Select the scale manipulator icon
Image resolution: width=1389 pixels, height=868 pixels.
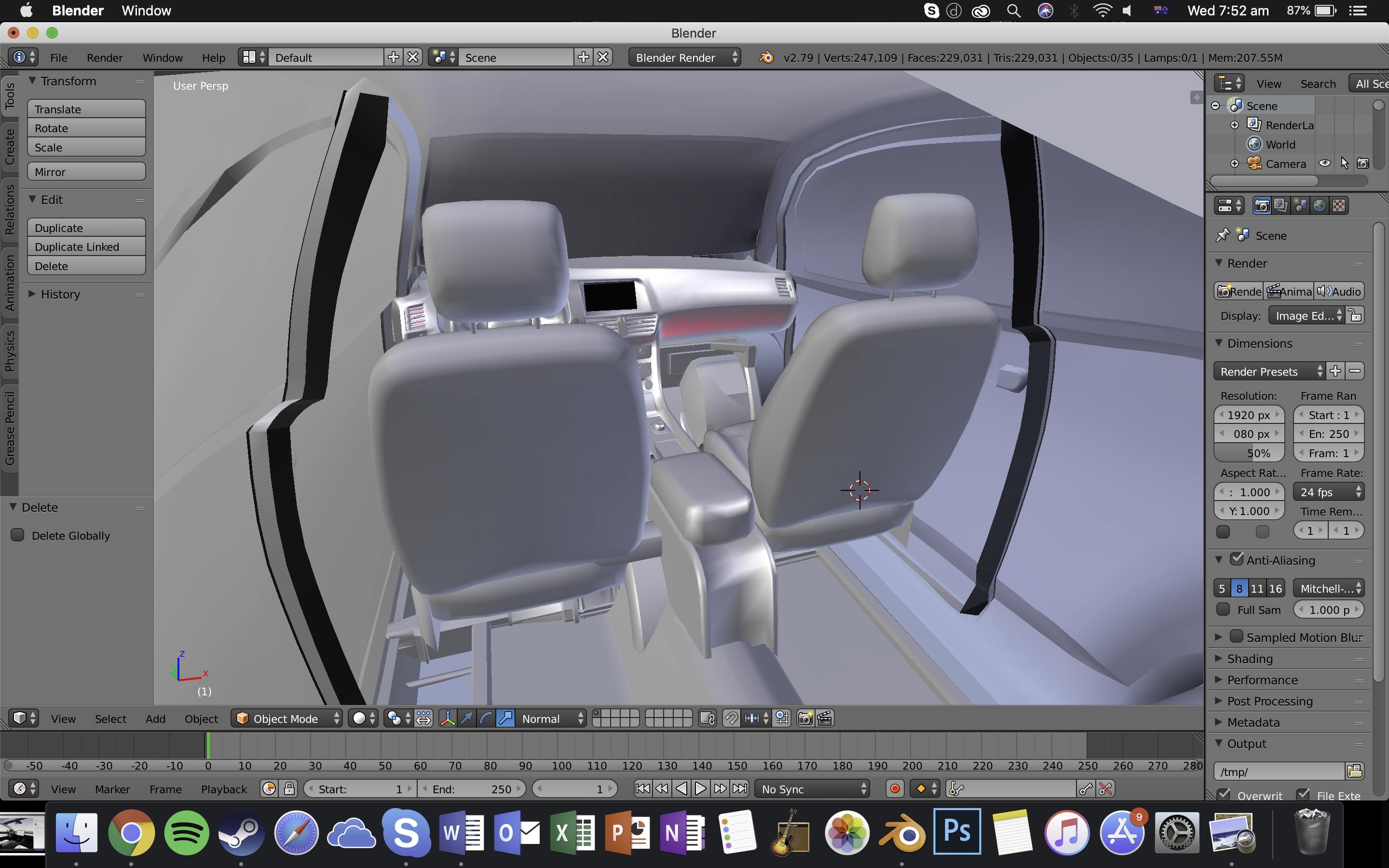point(505,718)
